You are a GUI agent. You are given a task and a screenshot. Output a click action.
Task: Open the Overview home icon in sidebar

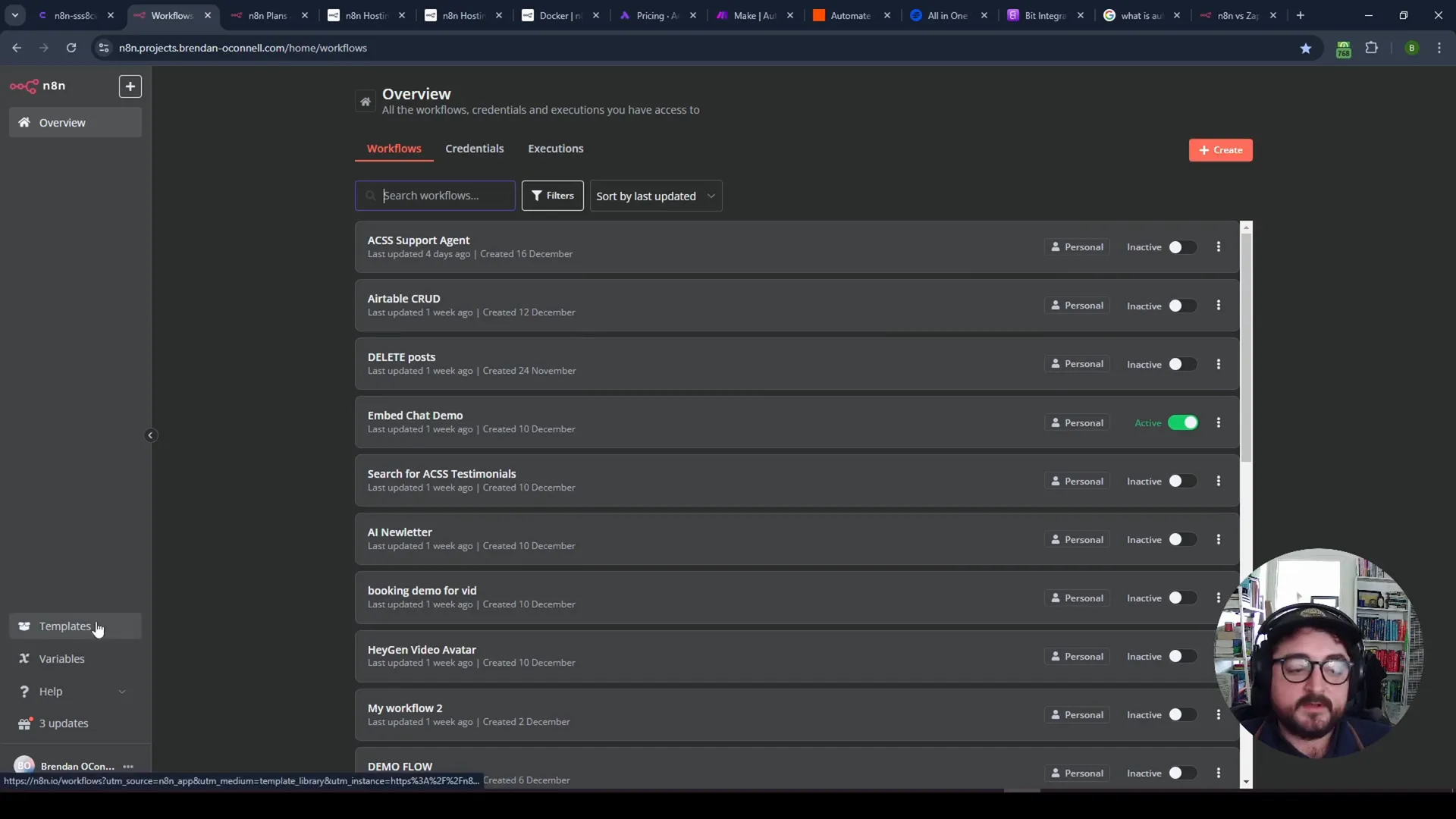[24, 122]
